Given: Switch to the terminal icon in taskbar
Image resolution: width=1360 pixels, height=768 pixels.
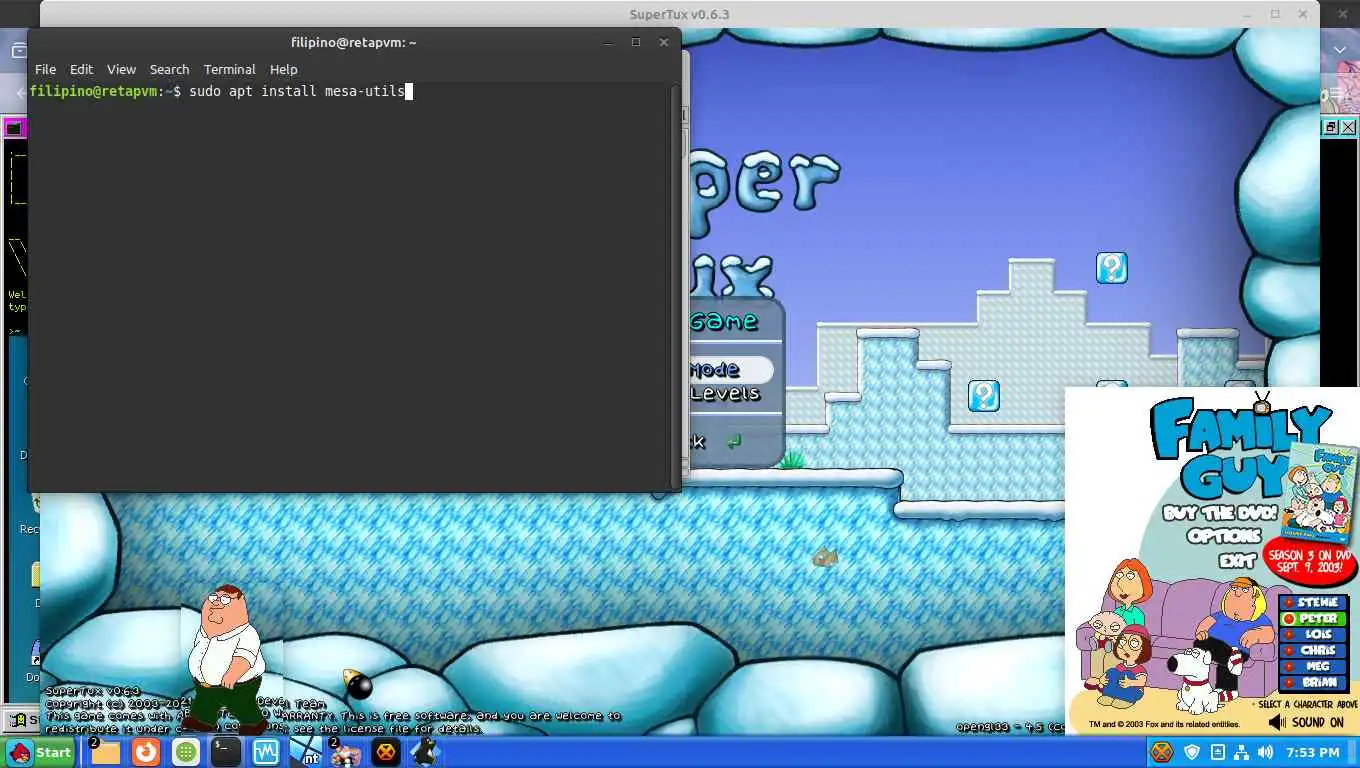Looking at the screenshot, I should [x=225, y=752].
